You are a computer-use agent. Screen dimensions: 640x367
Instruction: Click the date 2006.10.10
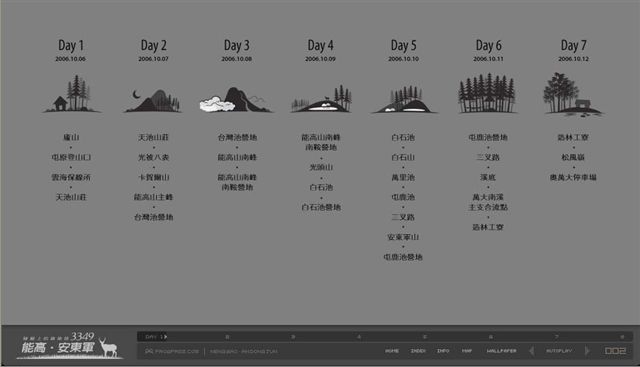click(x=403, y=59)
